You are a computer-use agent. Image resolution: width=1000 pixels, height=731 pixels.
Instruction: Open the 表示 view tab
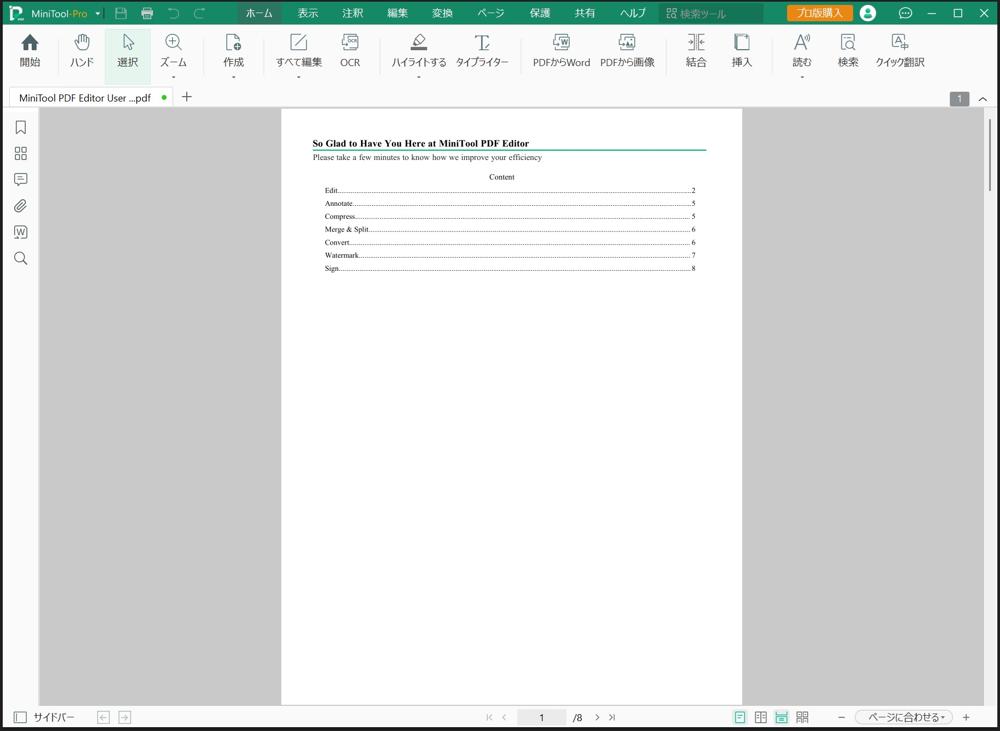(307, 13)
